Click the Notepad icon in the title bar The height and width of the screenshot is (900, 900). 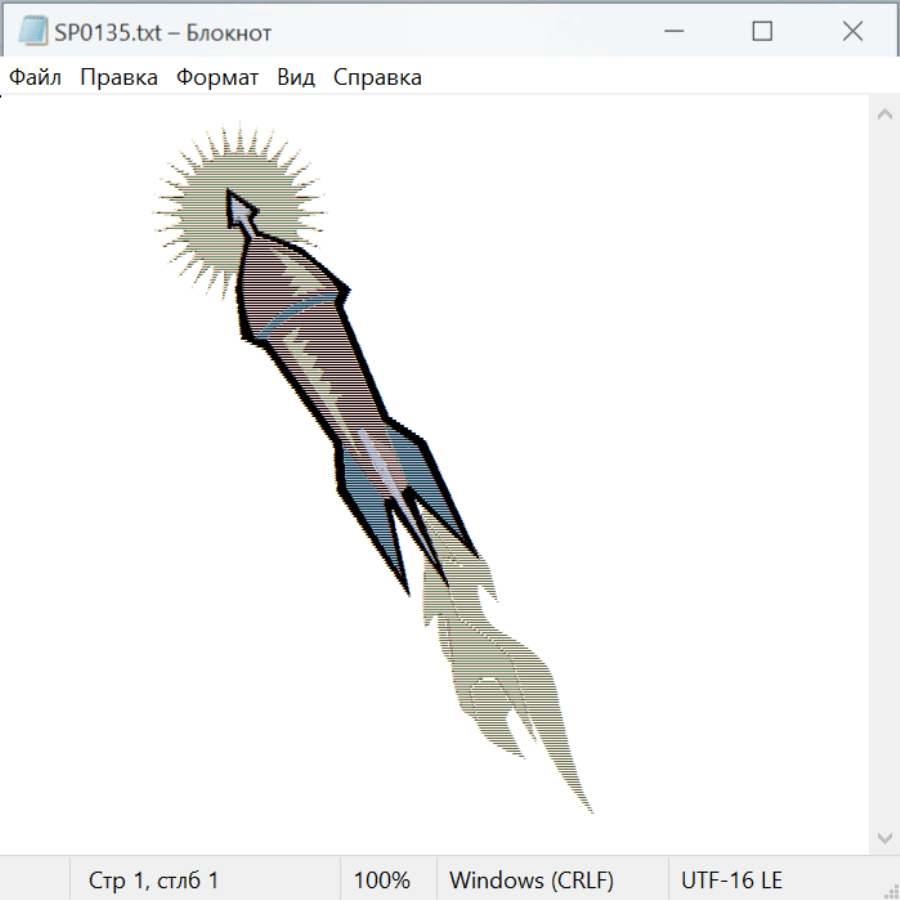click(33, 32)
